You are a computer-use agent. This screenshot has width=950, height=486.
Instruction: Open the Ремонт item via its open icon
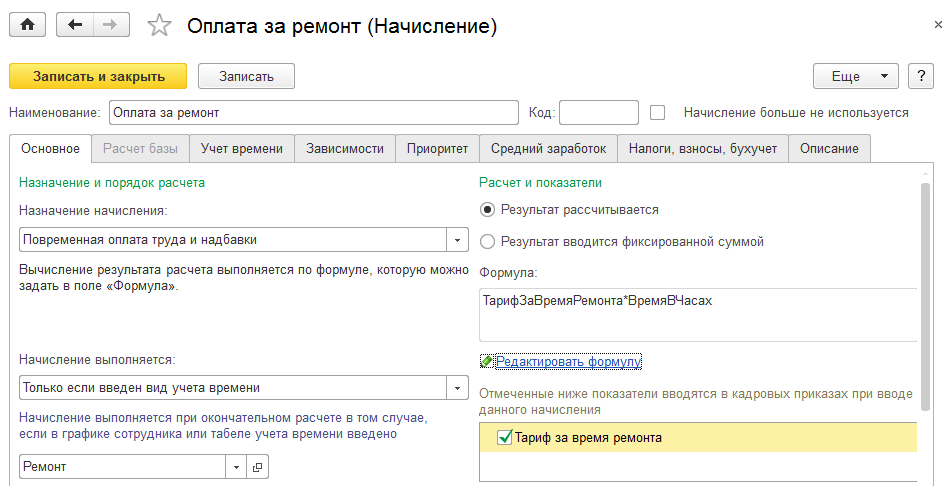pos(257,466)
